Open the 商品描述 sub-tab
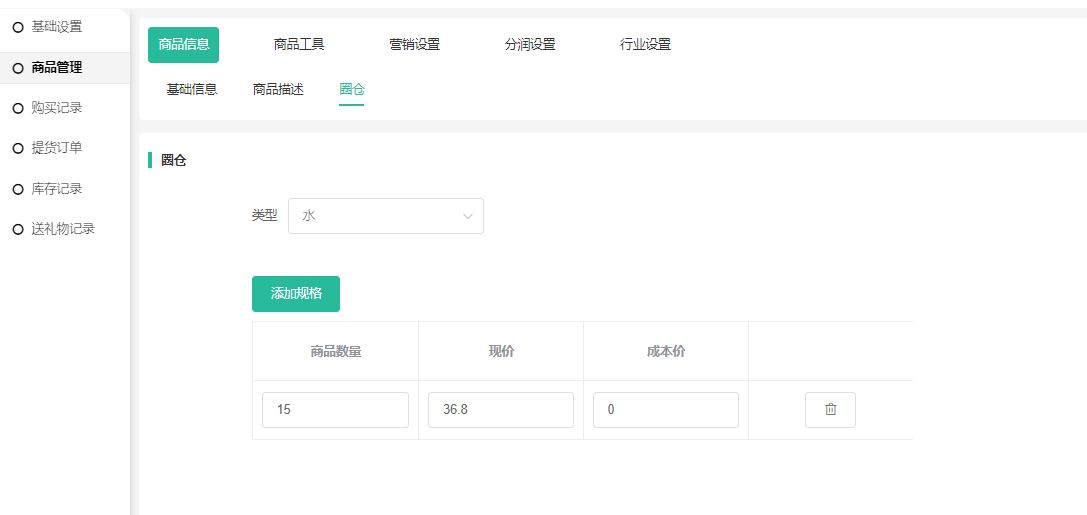The width and height of the screenshot is (1087, 515). (x=278, y=89)
